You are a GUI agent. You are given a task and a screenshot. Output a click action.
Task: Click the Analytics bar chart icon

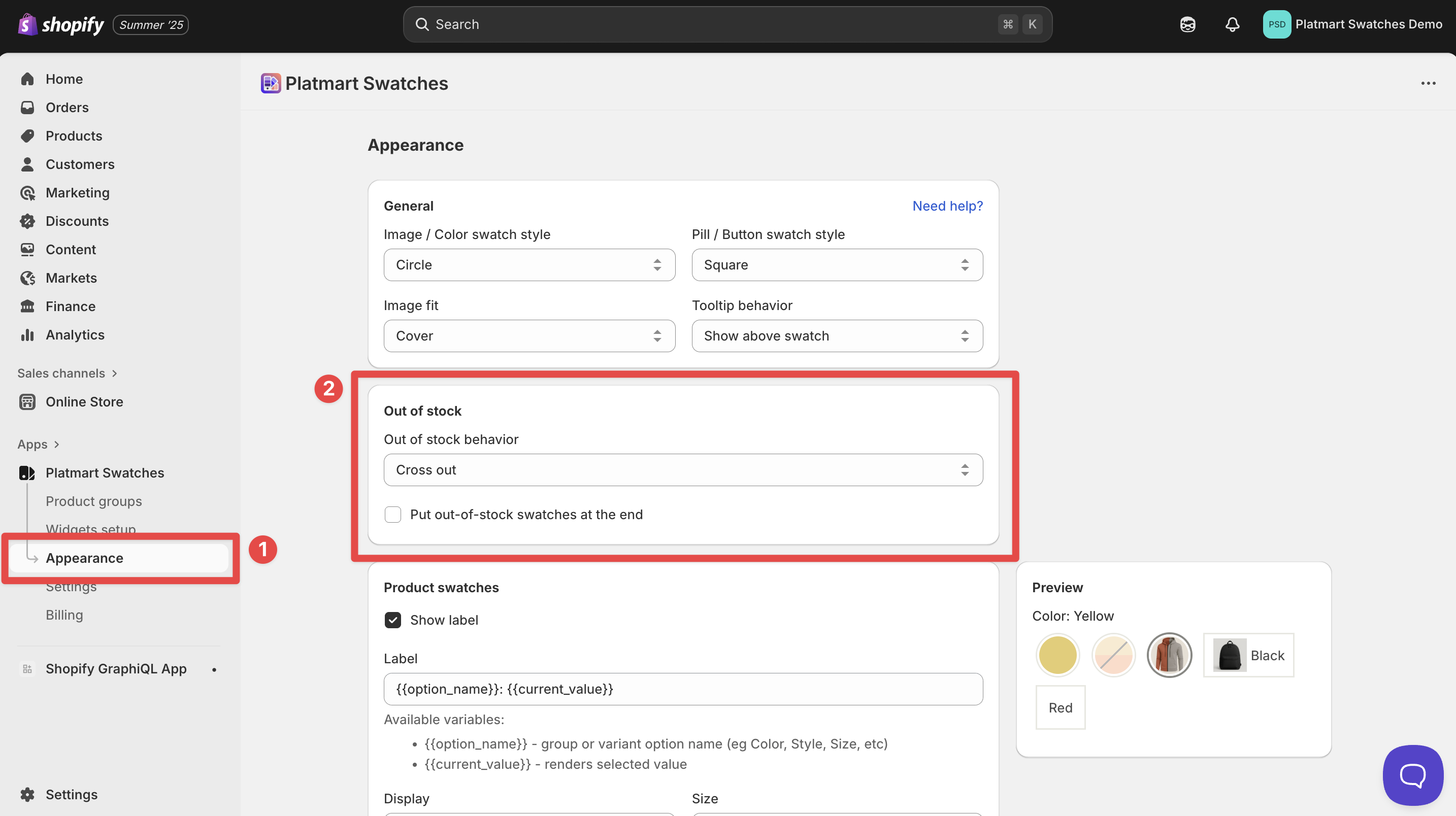[27, 334]
